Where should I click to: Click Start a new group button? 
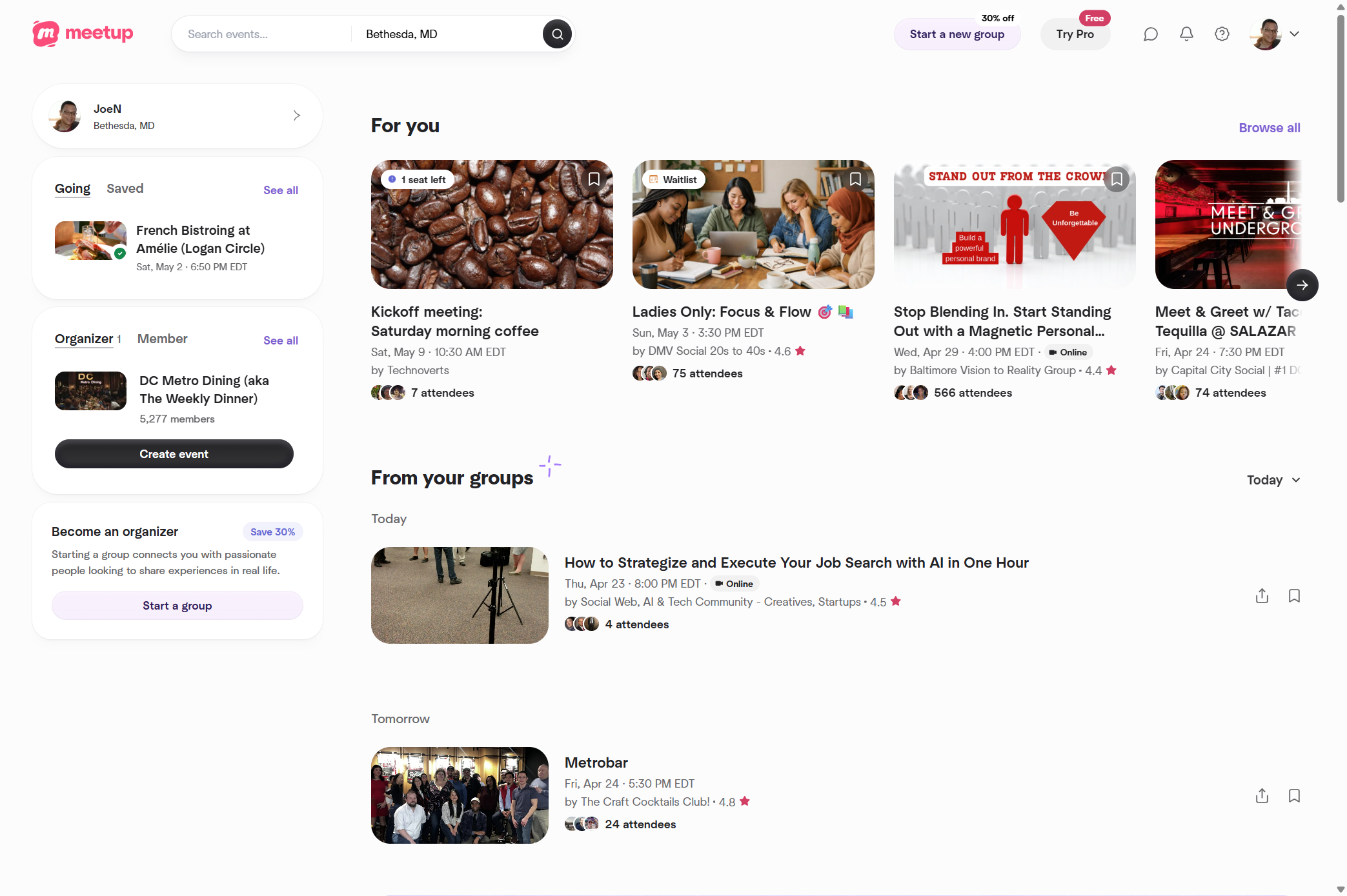point(957,34)
